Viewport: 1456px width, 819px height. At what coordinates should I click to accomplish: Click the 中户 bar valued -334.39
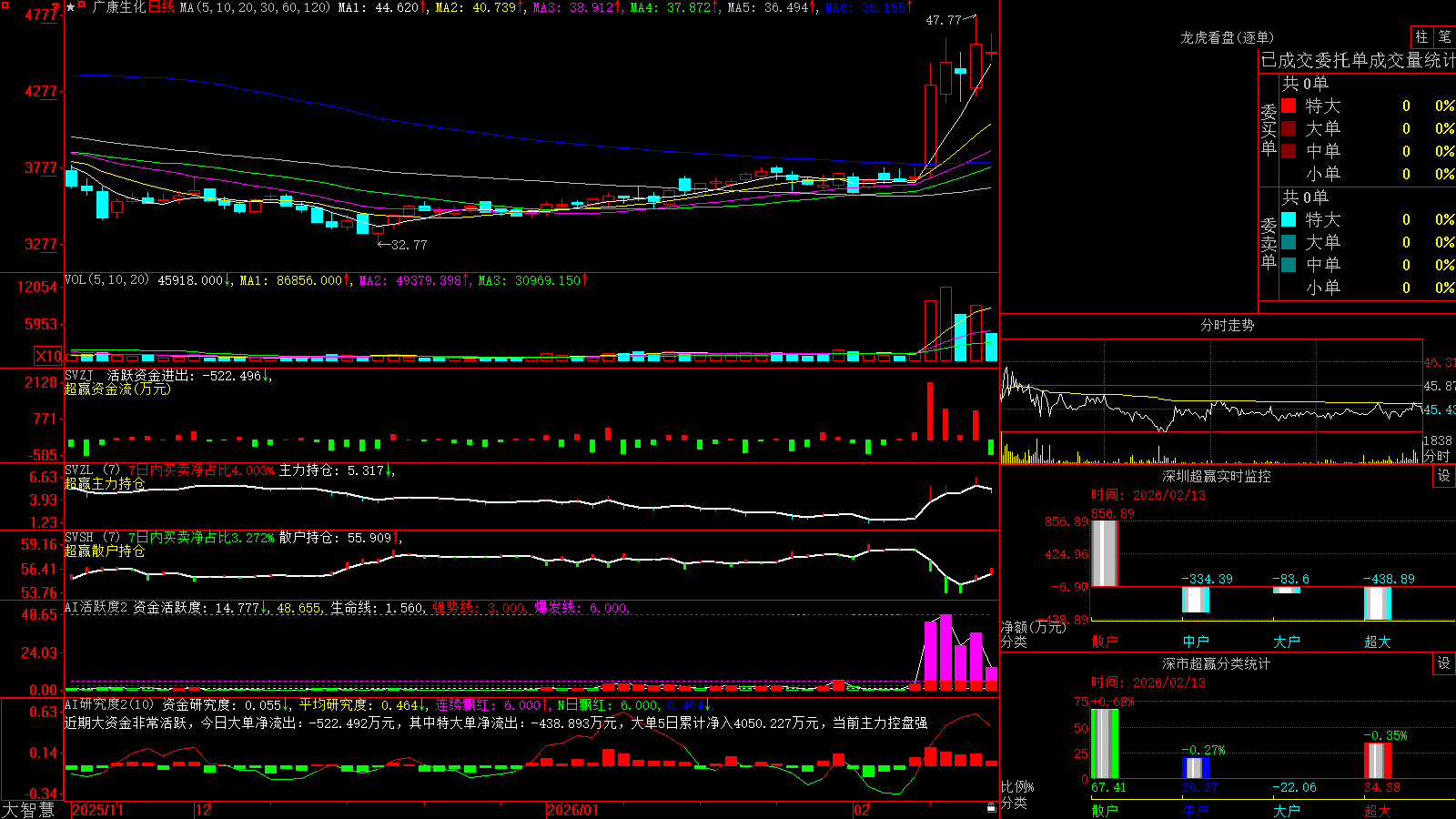click(x=1196, y=600)
